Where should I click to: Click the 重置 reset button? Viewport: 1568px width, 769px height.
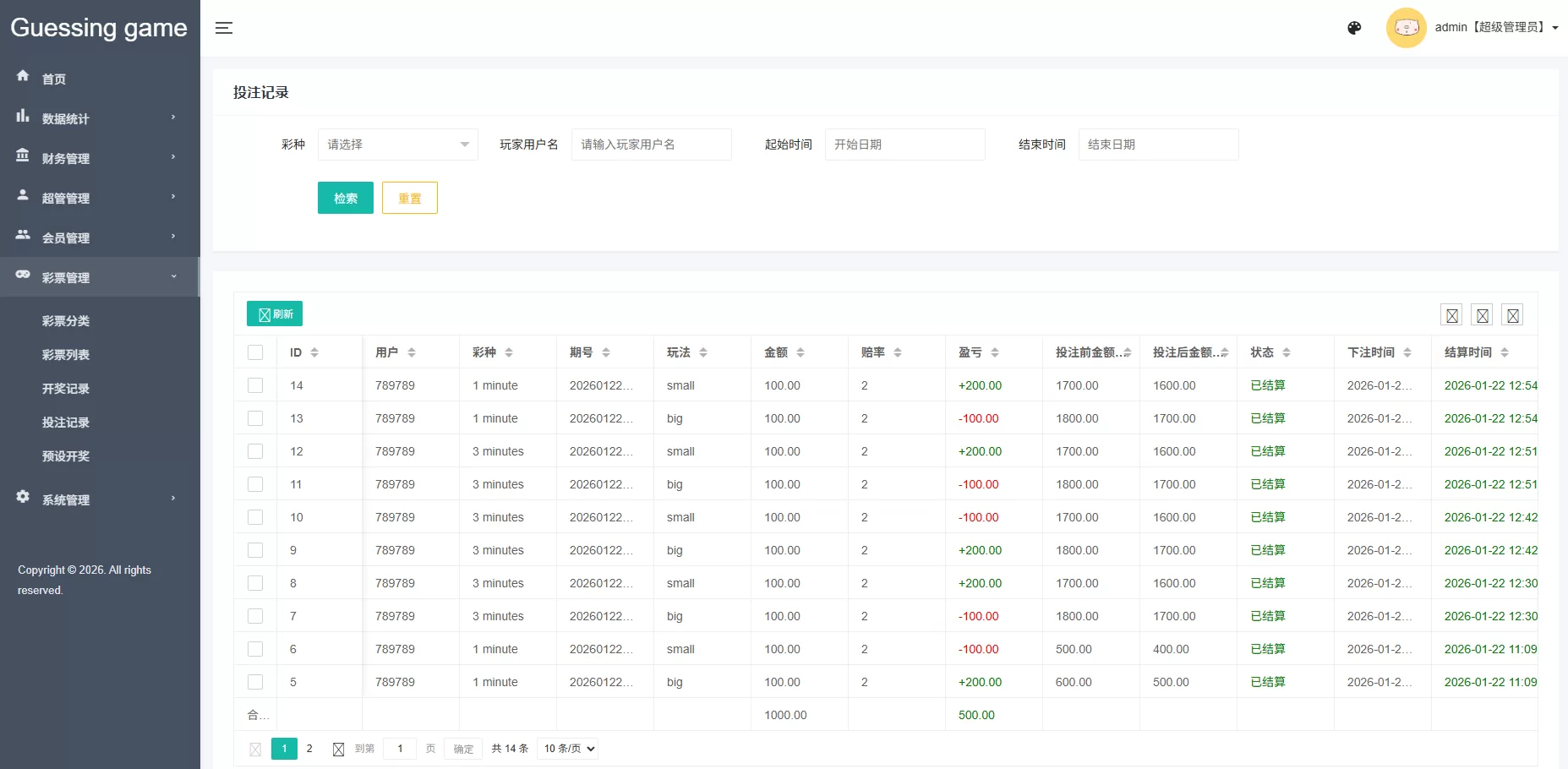[x=409, y=198]
